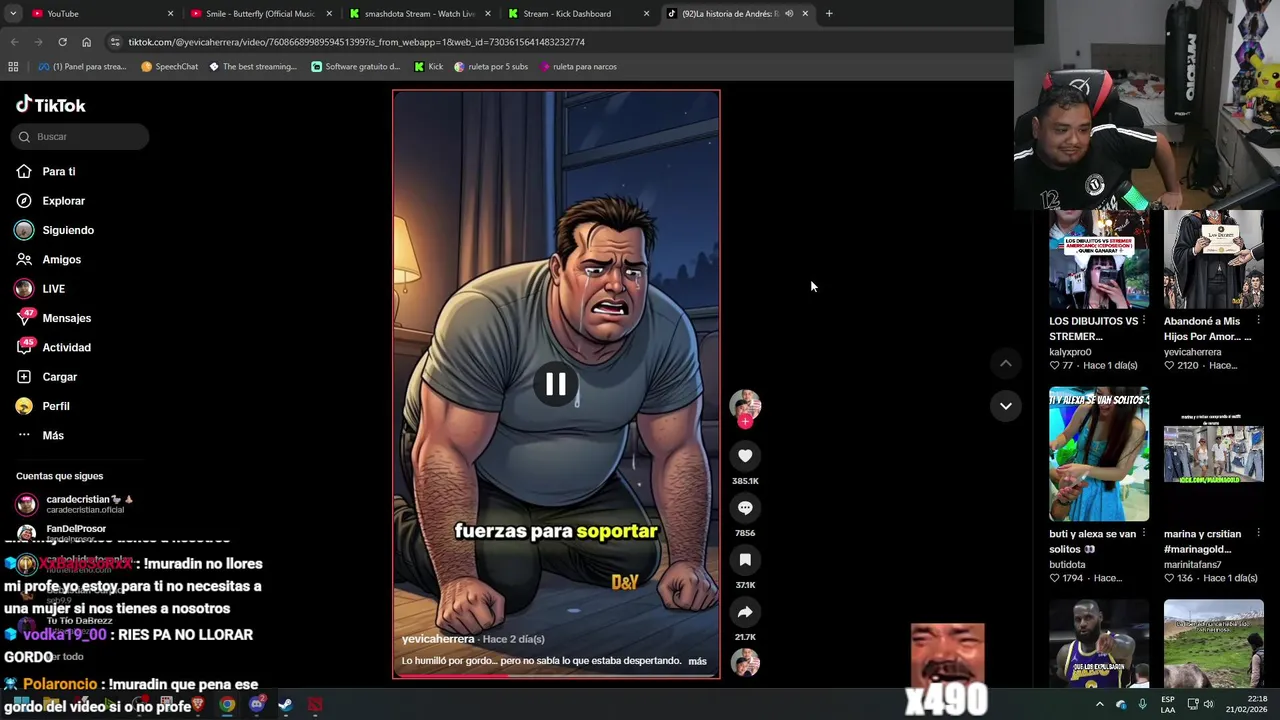This screenshot has width=1280, height=720.
Task: Open 'The best streaming...' bookmark
Action: [x=253, y=66]
